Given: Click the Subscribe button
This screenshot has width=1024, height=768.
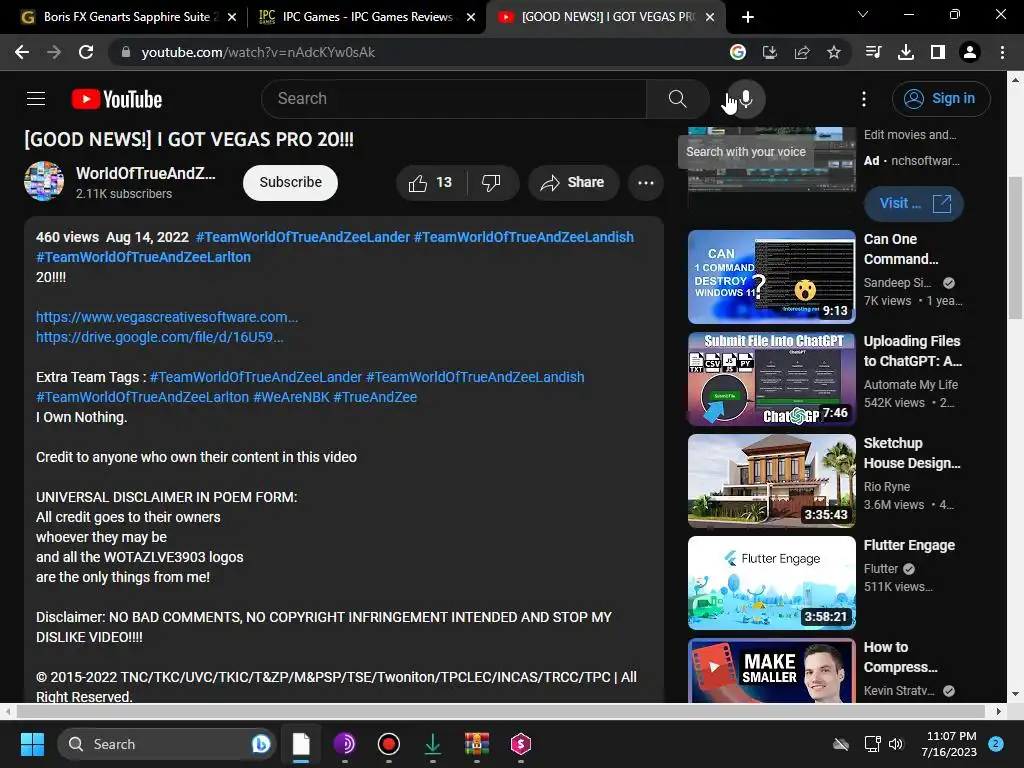Looking at the screenshot, I should [x=291, y=183].
